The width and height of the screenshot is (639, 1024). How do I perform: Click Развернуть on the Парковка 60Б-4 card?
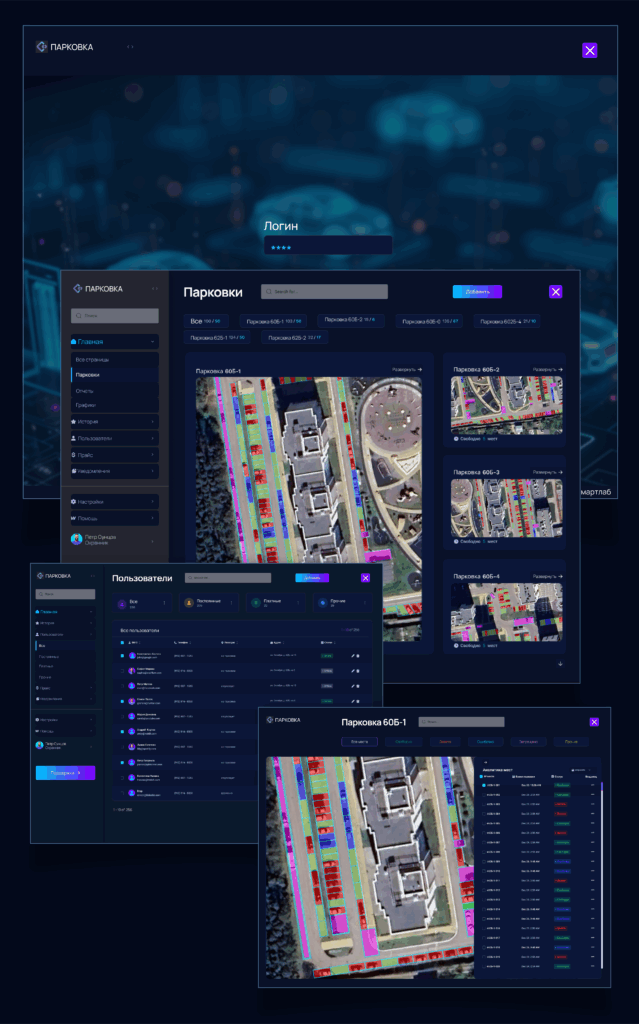tap(548, 577)
